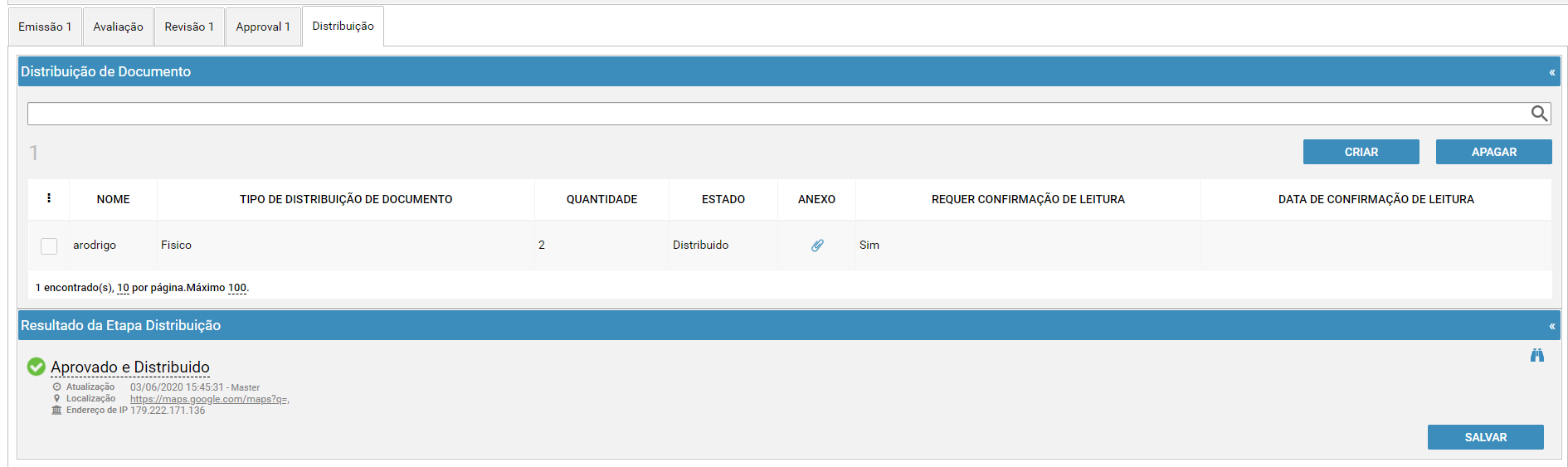Open the arodrigo row attachment paperclip
The height and width of the screenshot is (467, 1568).
[x=817, y=246]
